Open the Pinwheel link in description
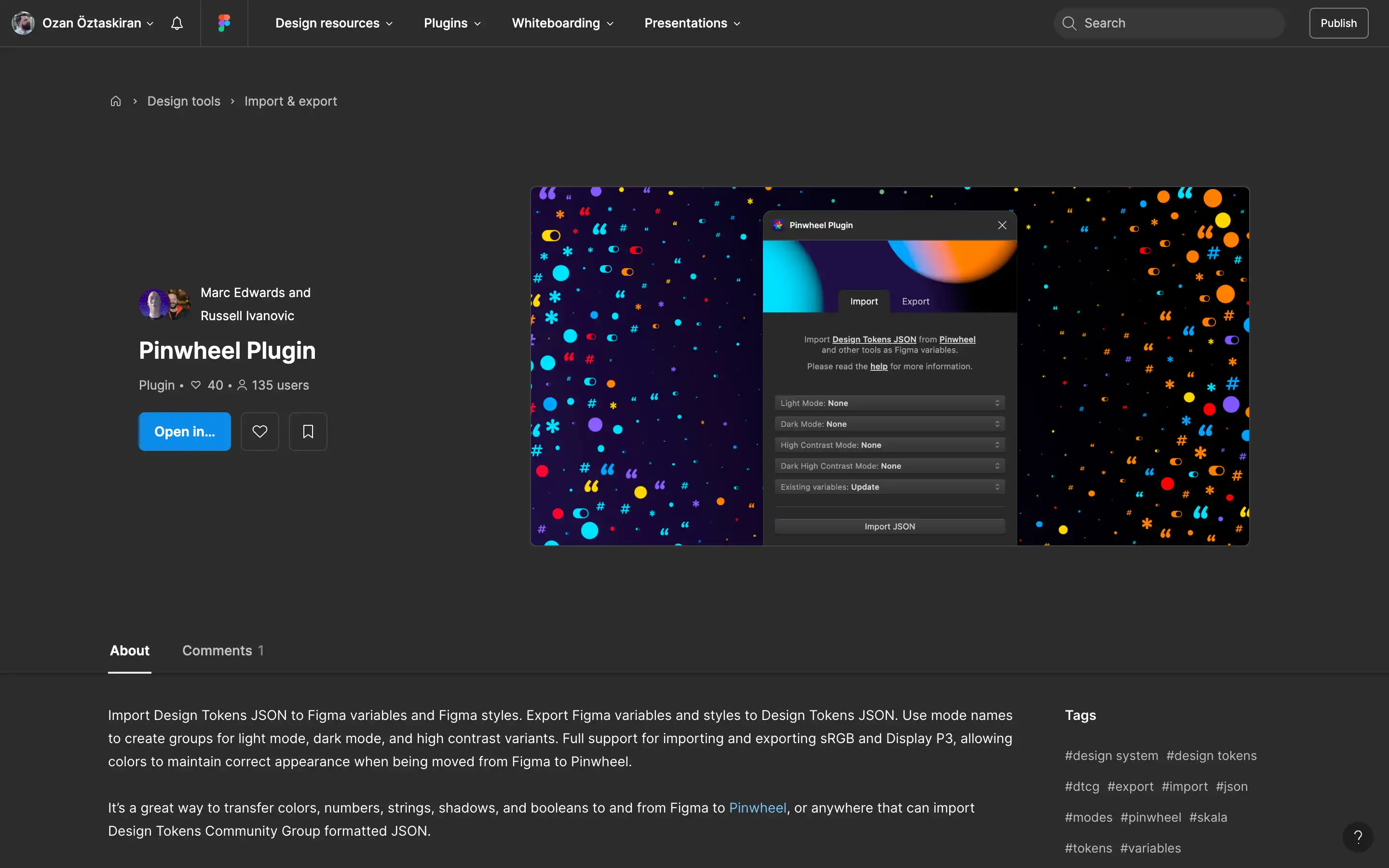The width and height of the screenshot is (1389, 868). [x=757, y=808]
